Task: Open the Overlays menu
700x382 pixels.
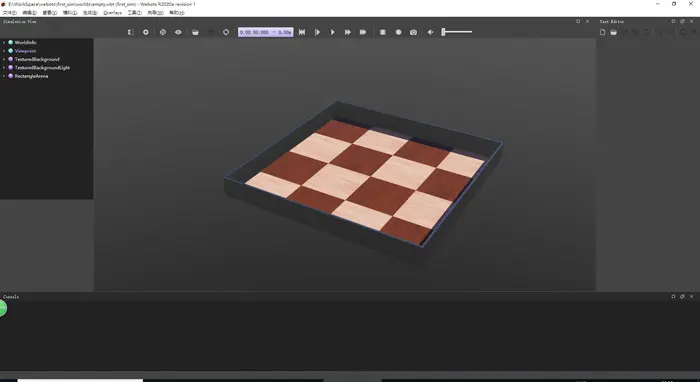Action: pyautogui.click(x=112, y=12)
